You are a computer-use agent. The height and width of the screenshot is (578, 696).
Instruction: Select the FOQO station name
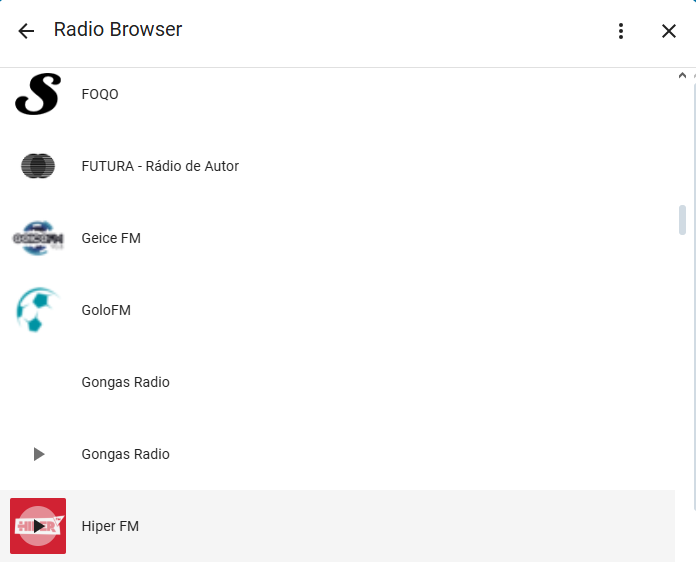pyautogui.click(x=100, y=94)
